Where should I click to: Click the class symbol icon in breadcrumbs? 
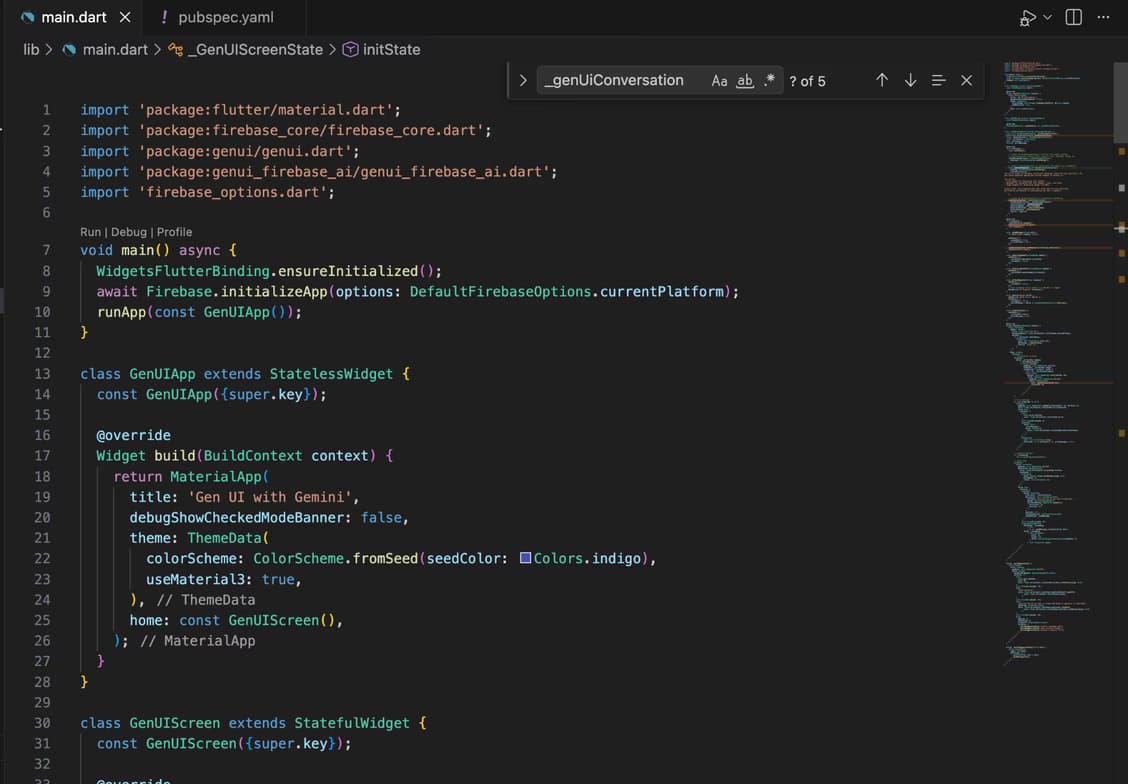coord(176,50)
